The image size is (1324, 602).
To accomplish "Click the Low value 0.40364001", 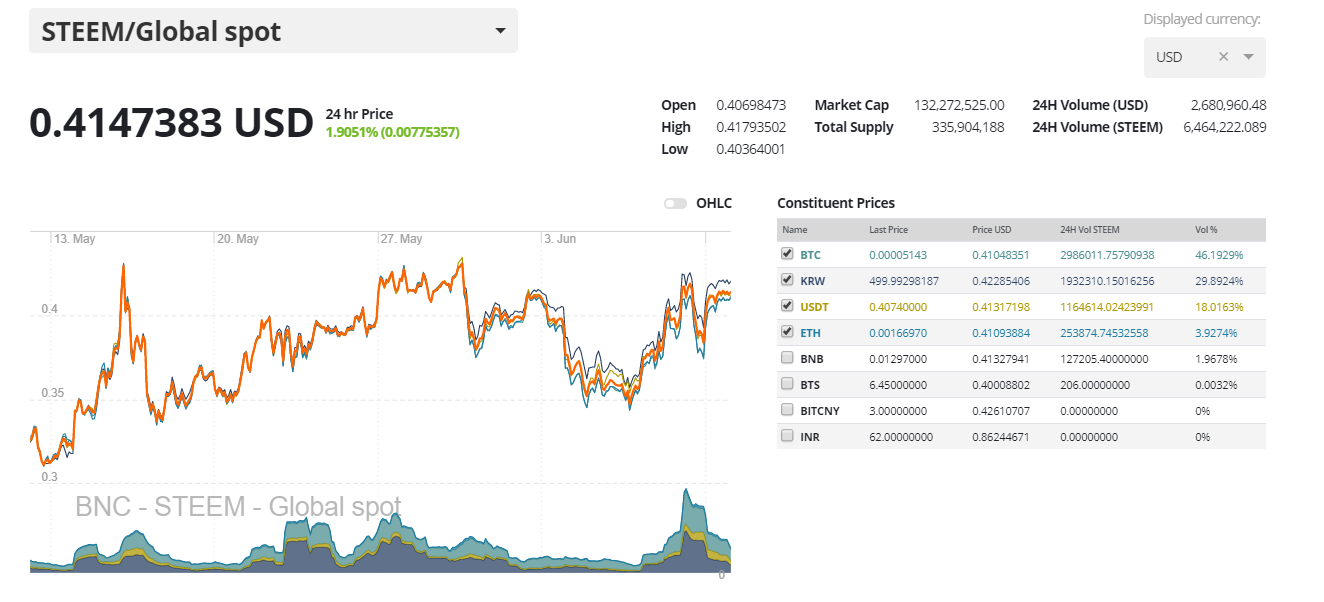I will (751, 149).
